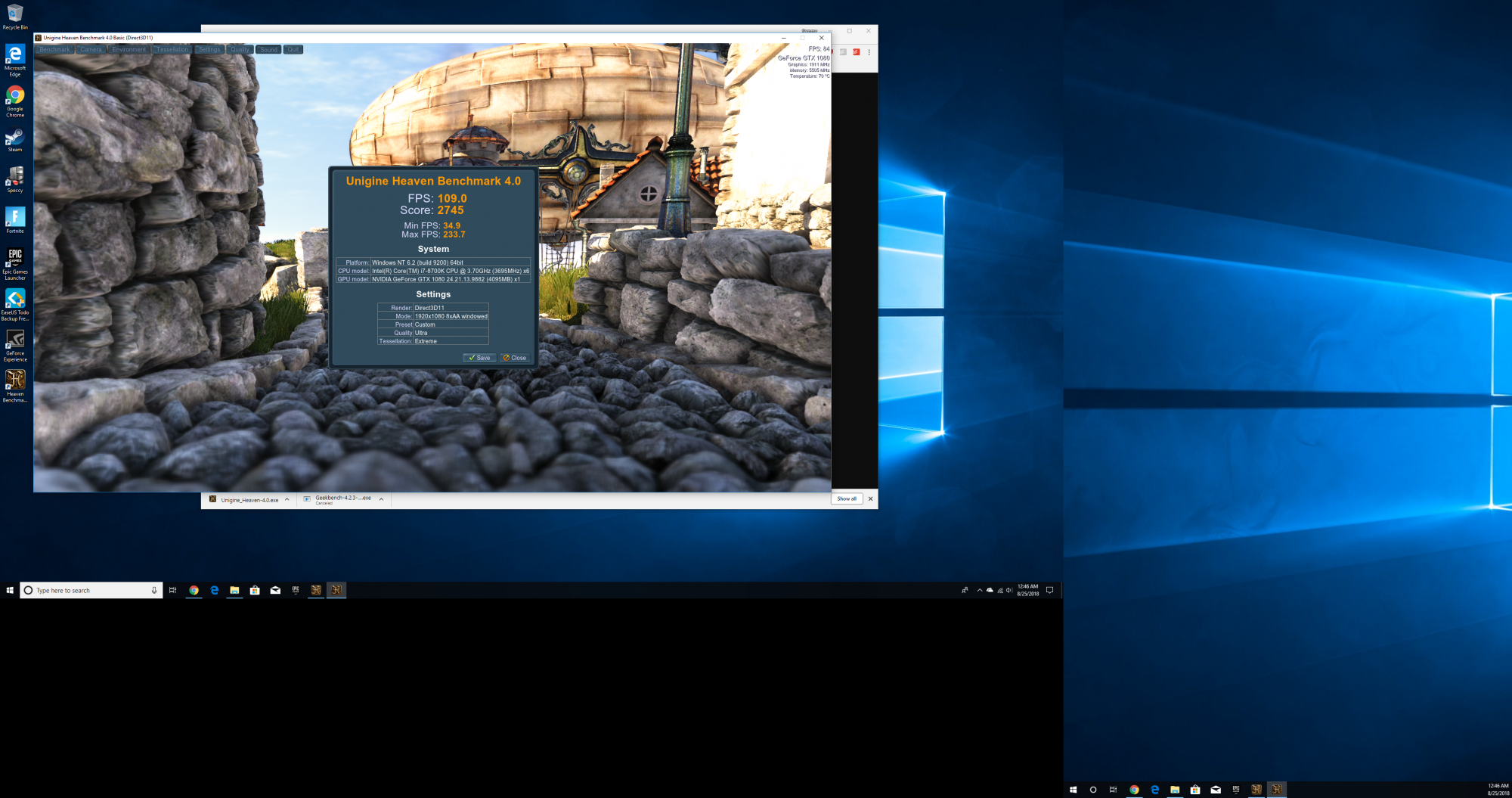
Task: Click the Min FPS value 34.9
Action: 451,225
